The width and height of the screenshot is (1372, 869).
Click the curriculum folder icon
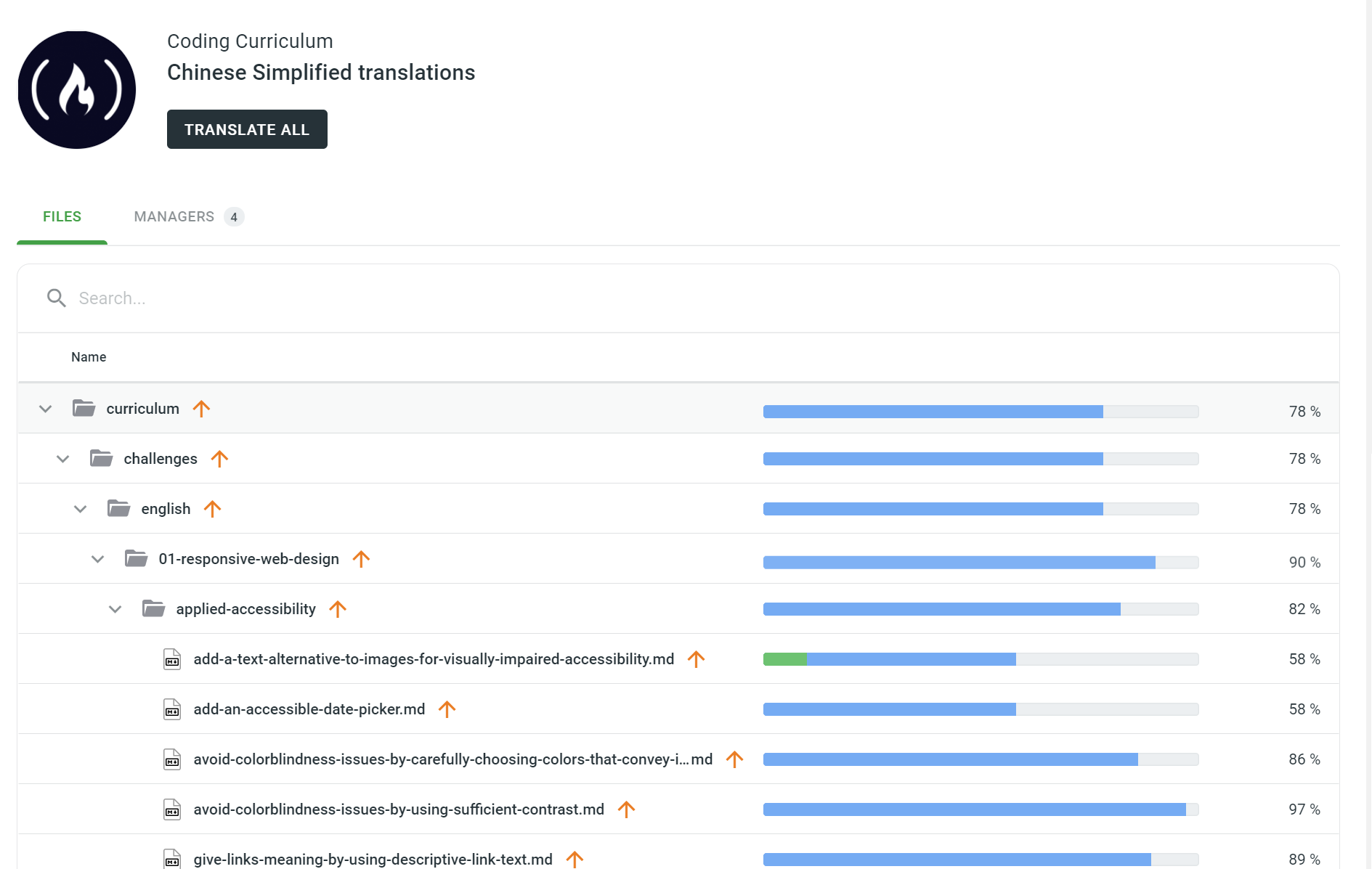(84, 408)
